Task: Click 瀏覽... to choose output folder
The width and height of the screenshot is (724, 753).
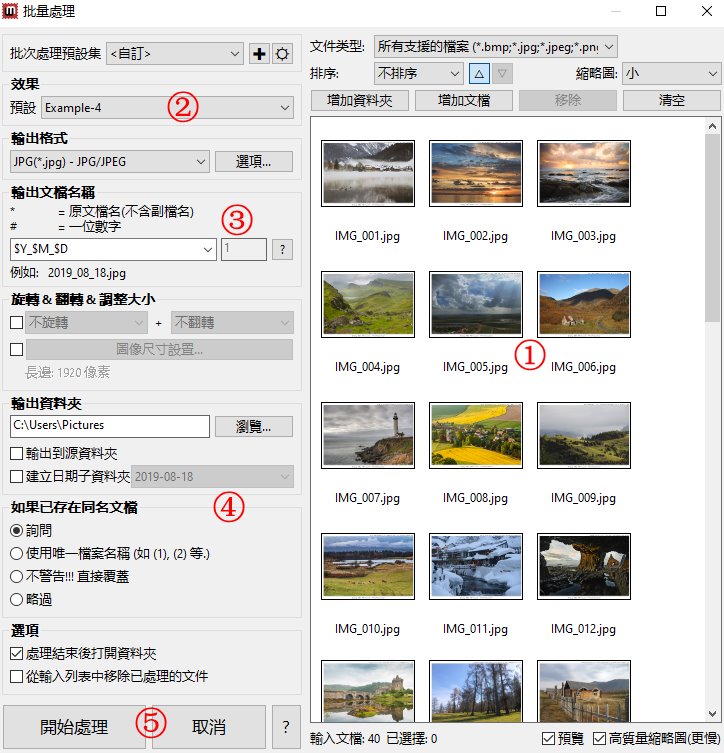Action: click(253, 426)
